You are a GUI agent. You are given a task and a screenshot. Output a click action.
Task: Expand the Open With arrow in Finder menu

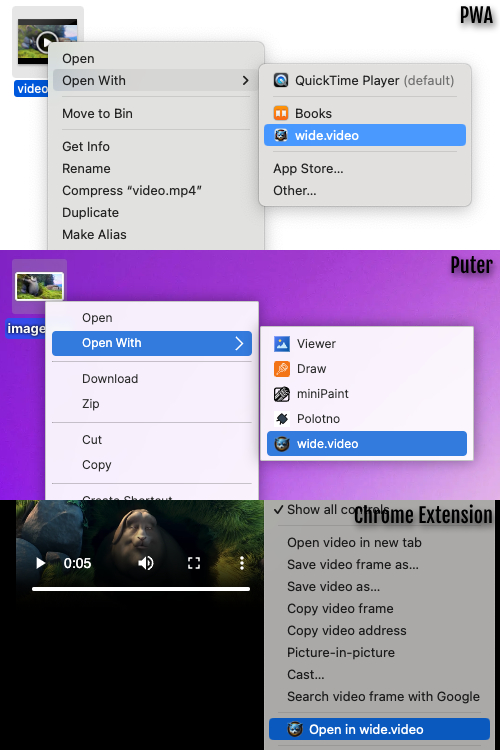coord(245,80)
